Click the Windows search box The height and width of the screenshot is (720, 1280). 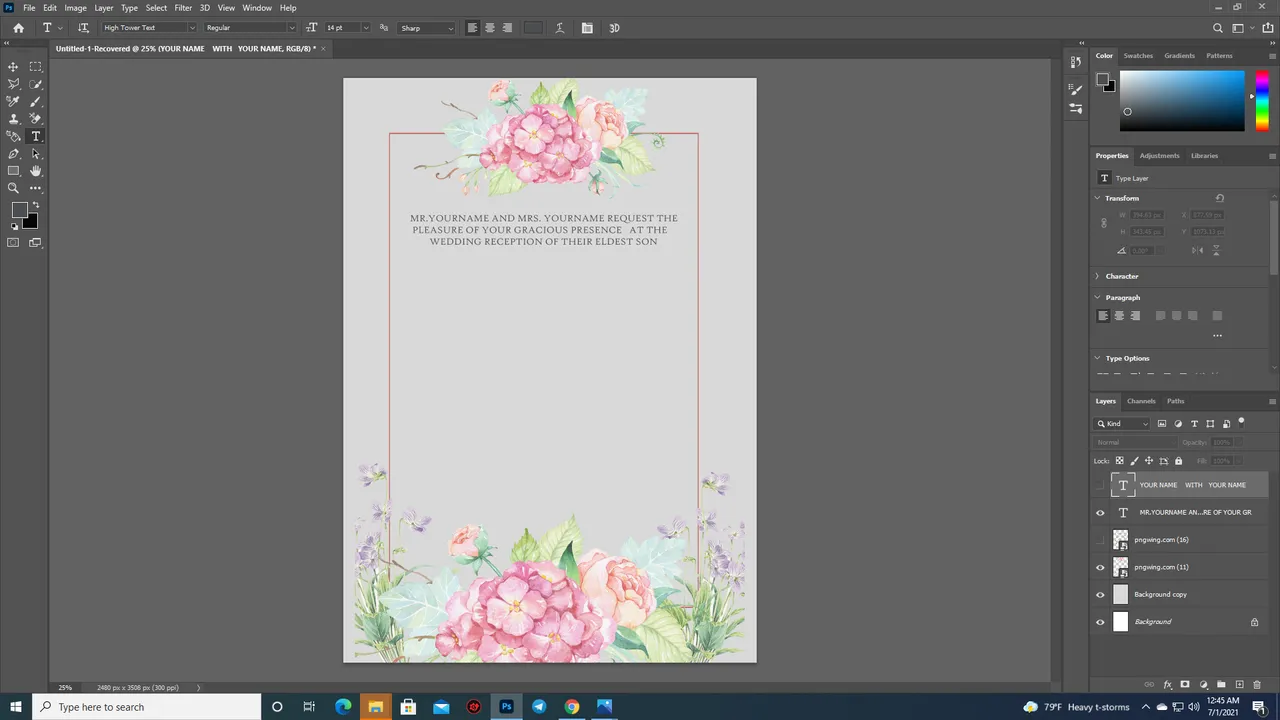click(x=146, y=707)
